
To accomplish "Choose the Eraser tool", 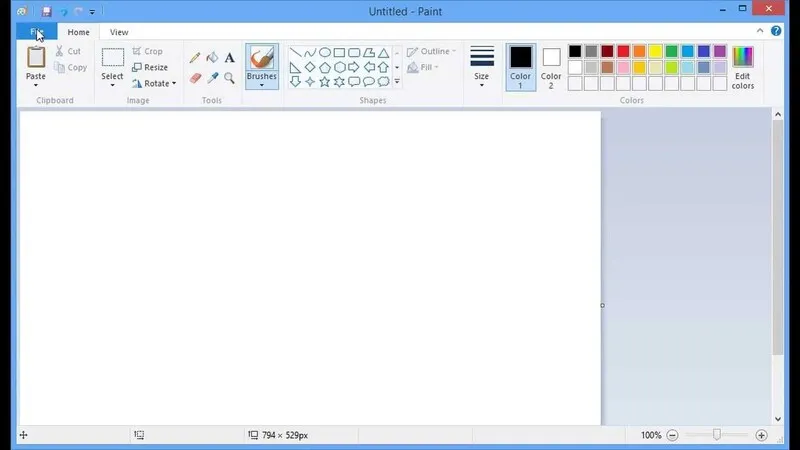I will point(195,78).
